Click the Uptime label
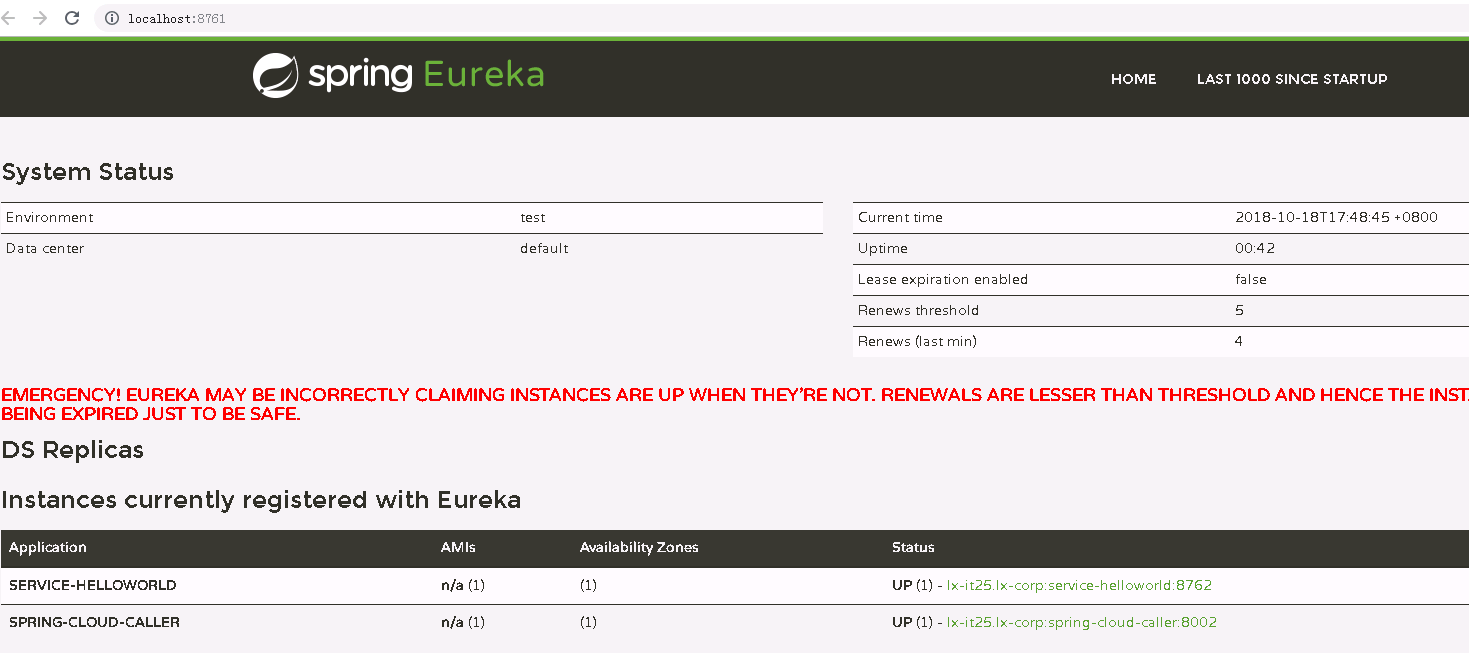 pyautogui.click(x=883, y=248)
